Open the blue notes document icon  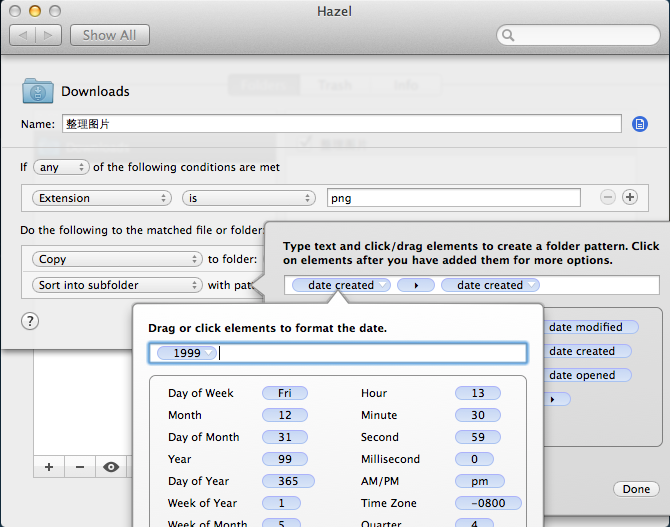(x=640, y=124)
